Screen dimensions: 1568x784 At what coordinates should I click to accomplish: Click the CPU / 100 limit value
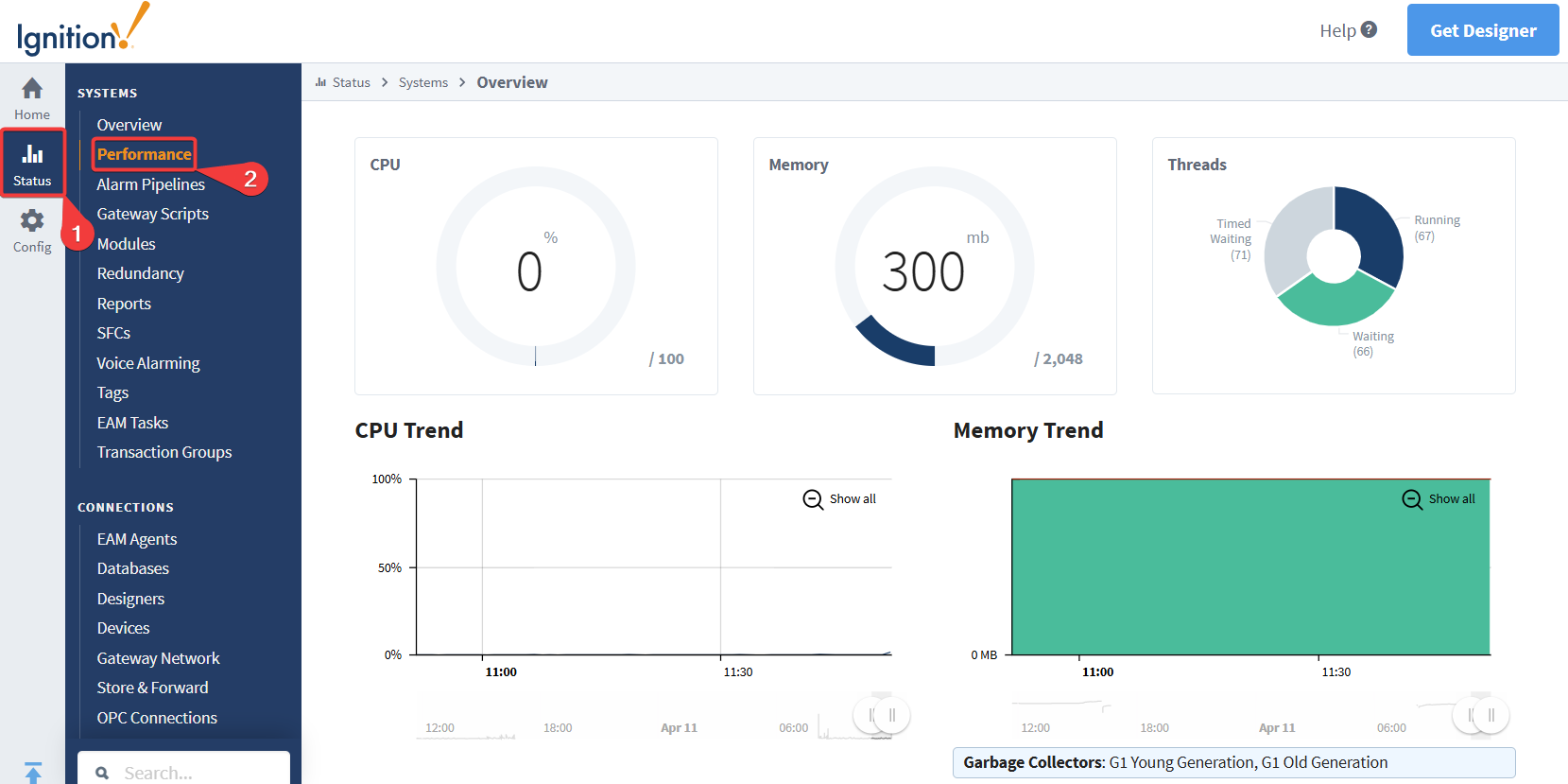[x=666, y=359]
